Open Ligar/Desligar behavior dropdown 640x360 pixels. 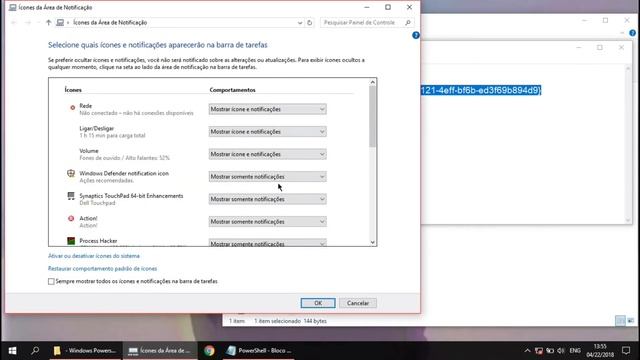tap(267, 131)
